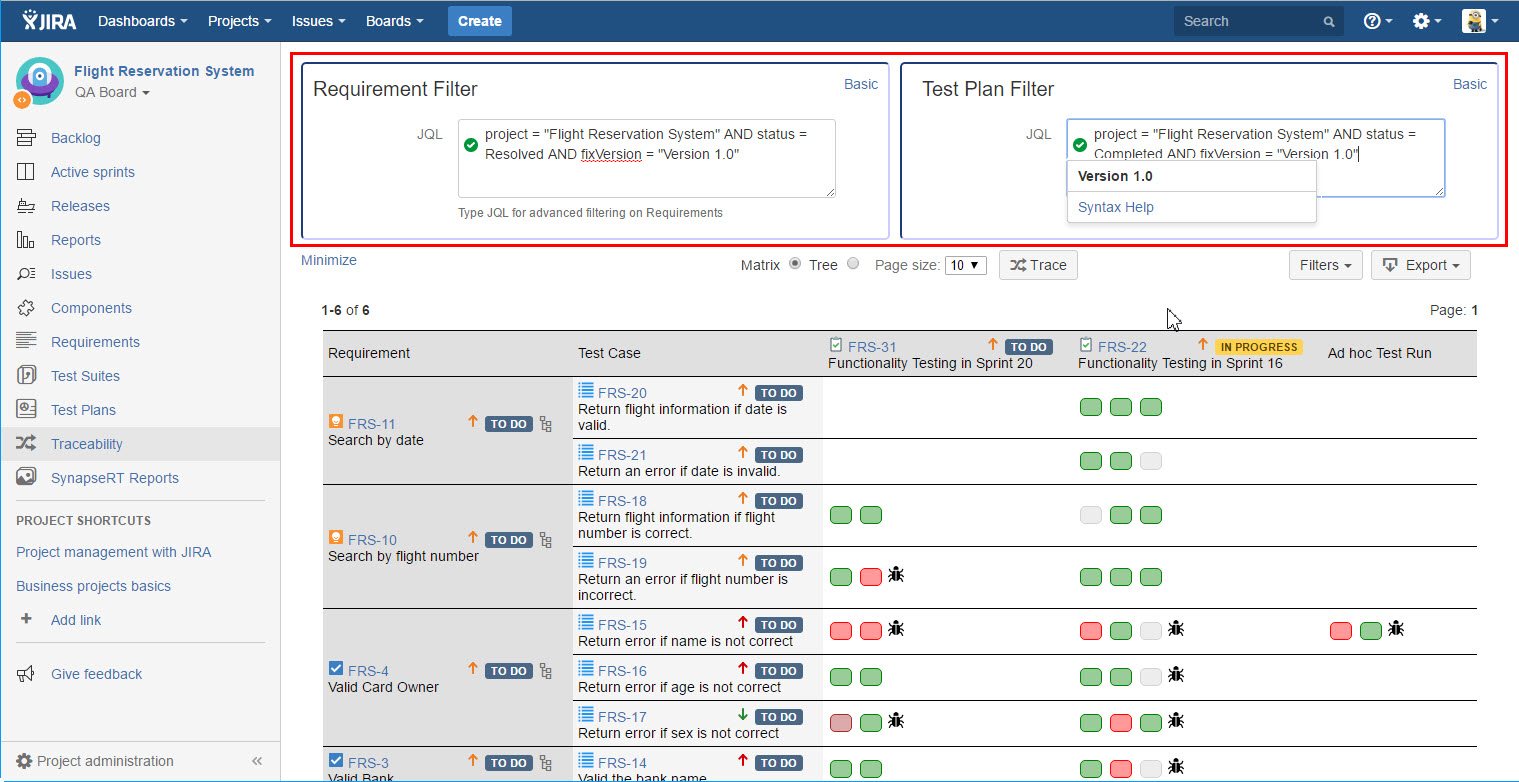Viewport: 1519px width, 782px height.
Task: Open the Projects dropdown menu
Action: (240, 21)
